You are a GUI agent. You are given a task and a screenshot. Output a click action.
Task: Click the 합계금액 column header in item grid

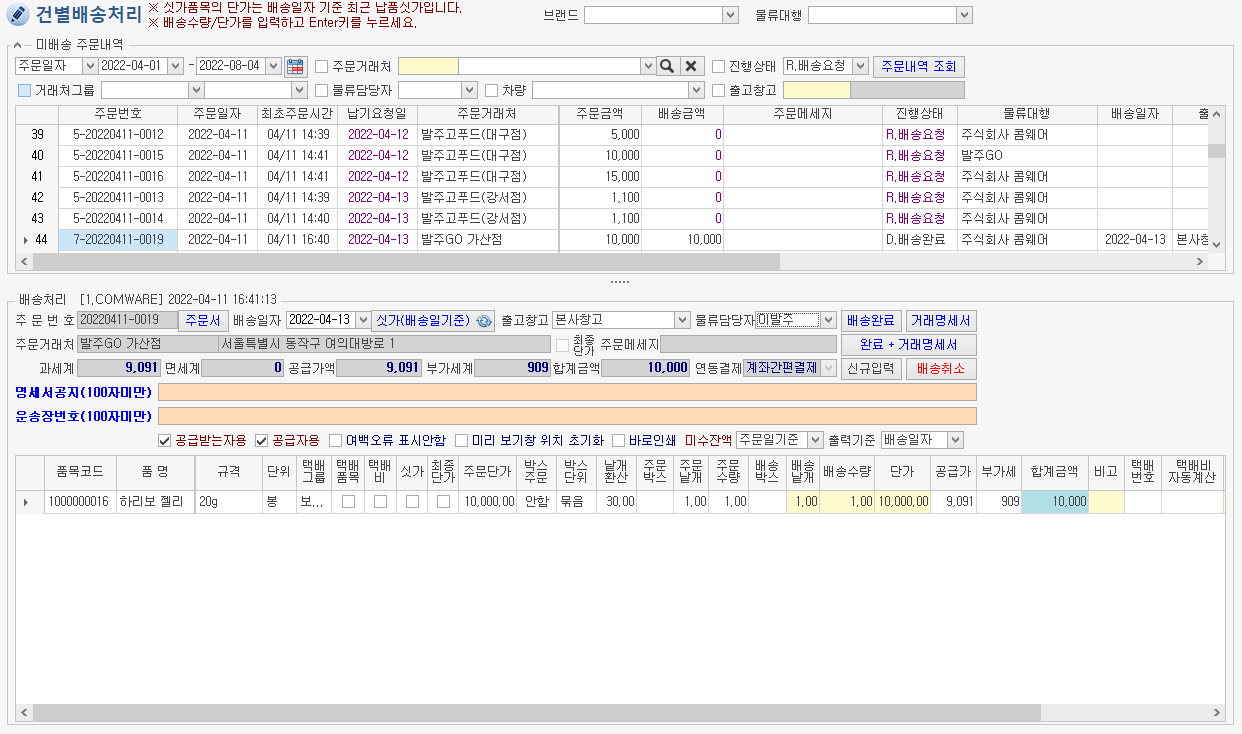pos(1055,470)
